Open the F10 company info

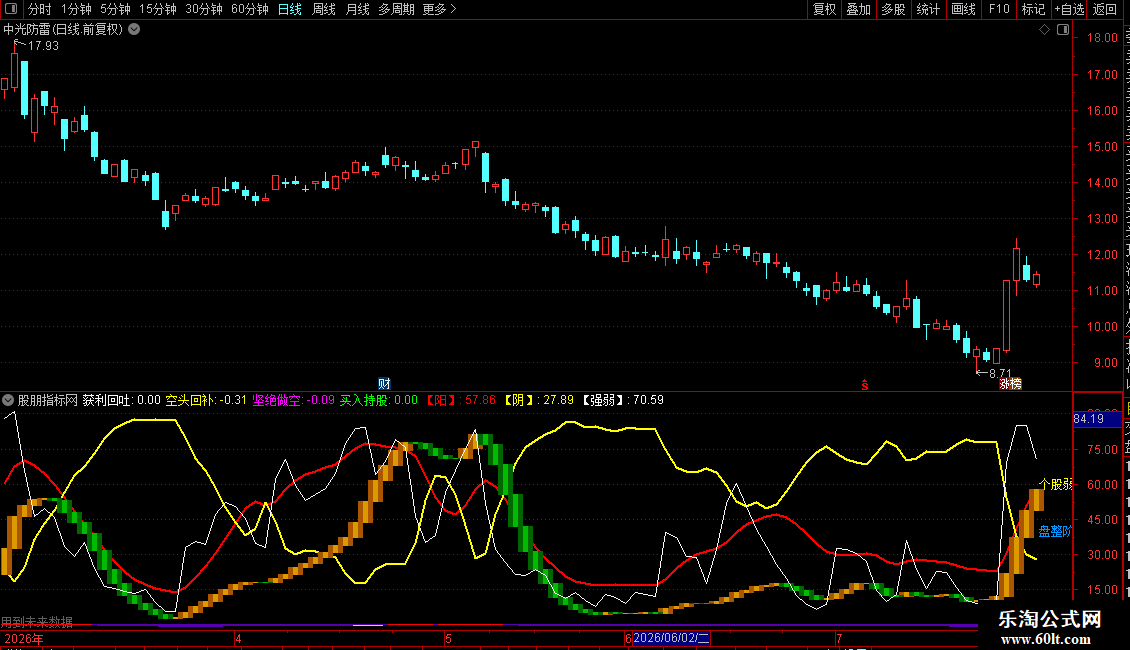click(999, 9)
